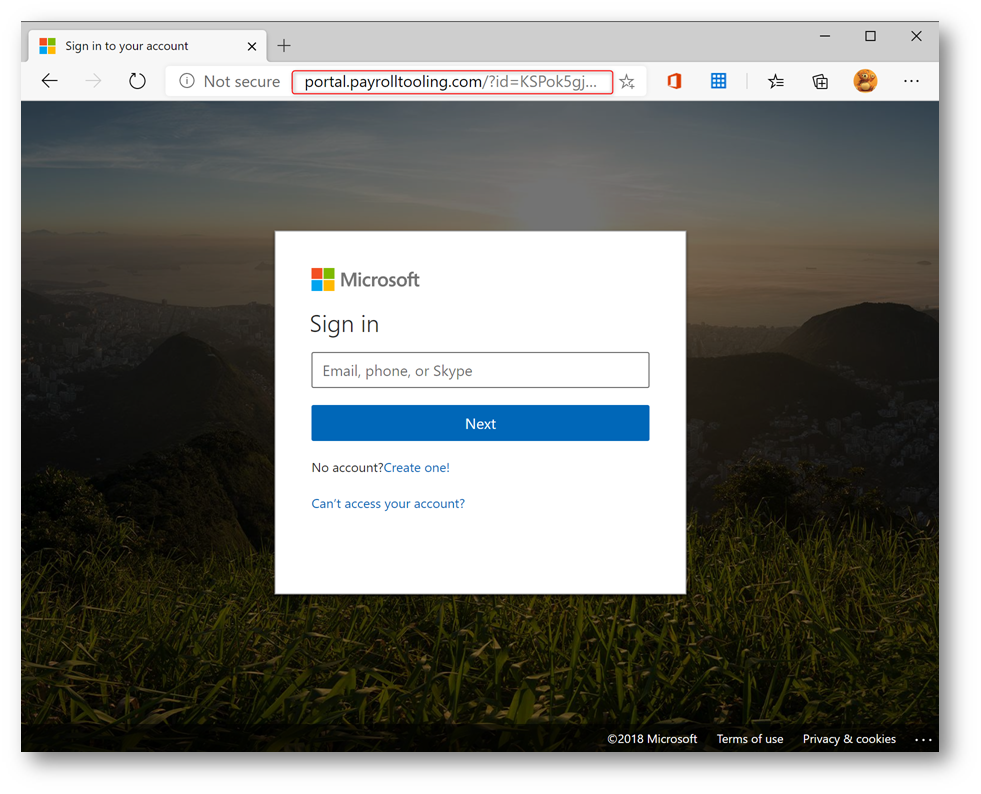The image size is (981, 794).
Task: Follow the 'Create one!' link
Action: coord(417,467)
